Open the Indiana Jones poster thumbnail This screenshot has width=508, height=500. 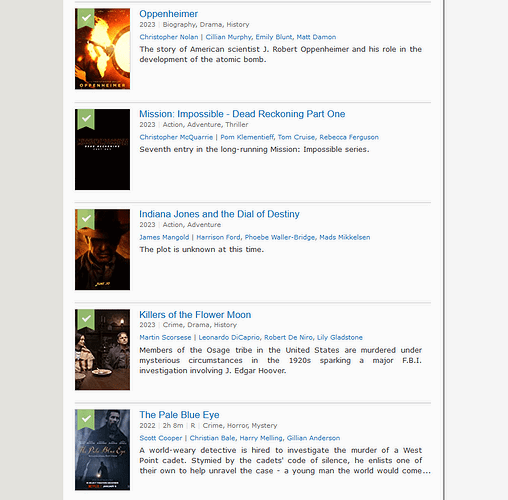(x=102, y=249)
